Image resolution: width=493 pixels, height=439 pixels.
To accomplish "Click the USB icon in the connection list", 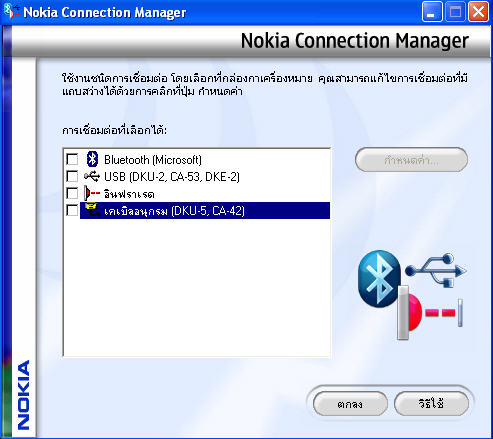I will [92, 176].
